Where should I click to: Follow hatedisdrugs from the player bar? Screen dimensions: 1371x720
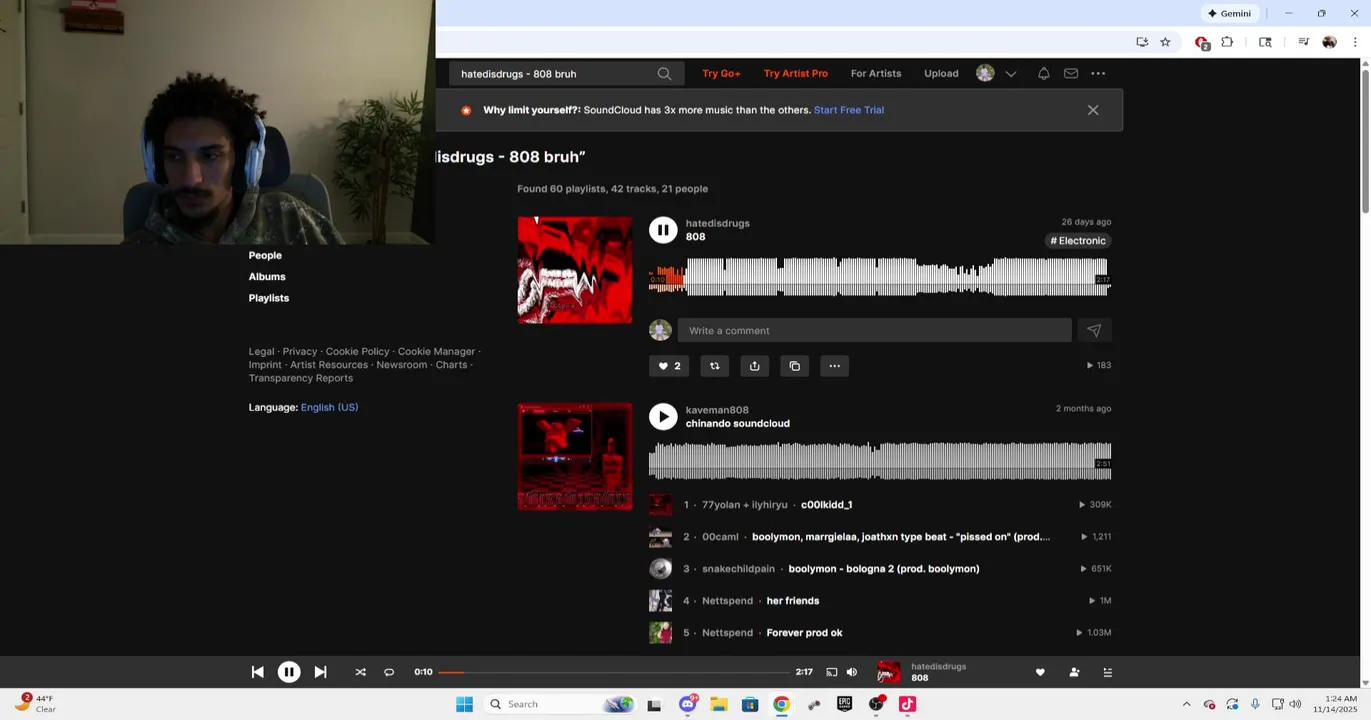(1074, 673)
